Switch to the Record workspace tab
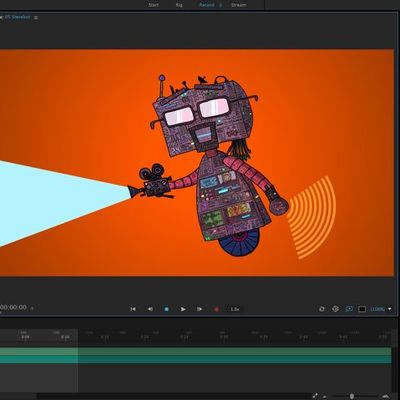This screenshot has height=400, width=400. pyautogui.click(x=207, y=5)
